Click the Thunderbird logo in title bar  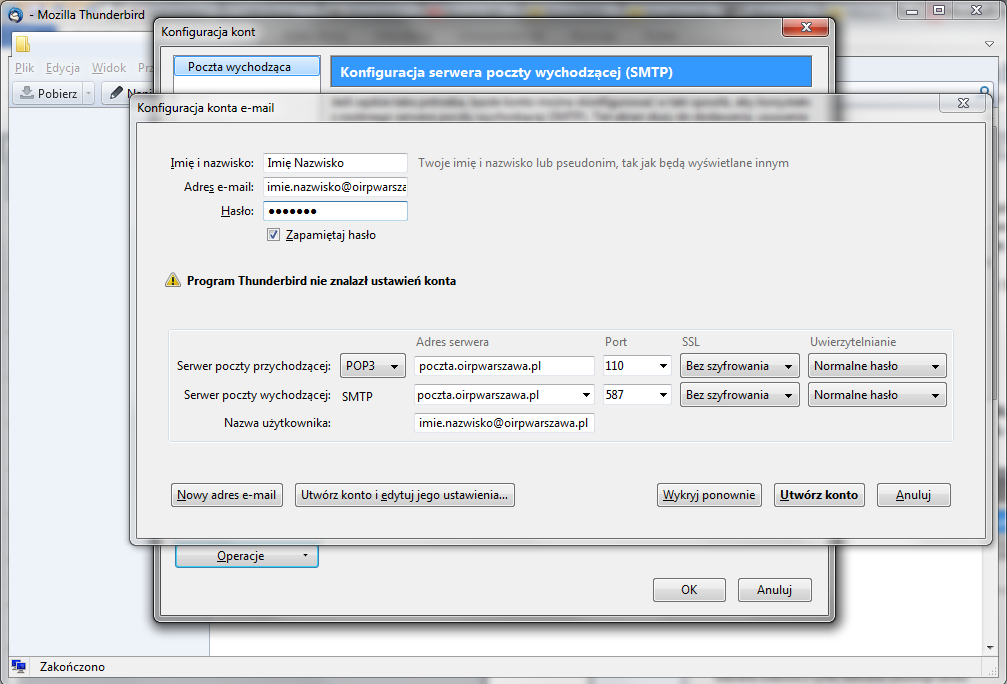click(x=15, y=14)
